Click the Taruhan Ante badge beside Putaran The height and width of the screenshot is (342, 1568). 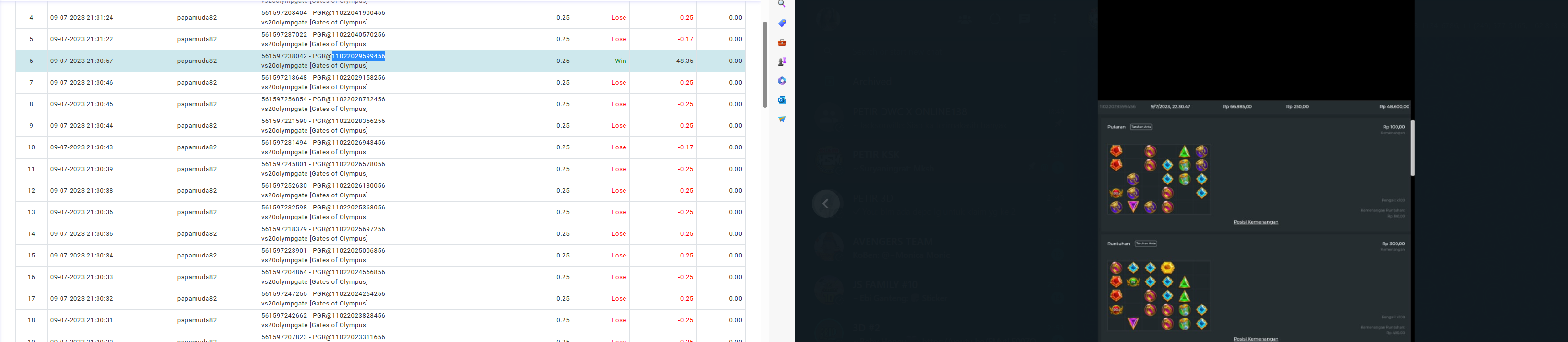tap(1141, 127)
